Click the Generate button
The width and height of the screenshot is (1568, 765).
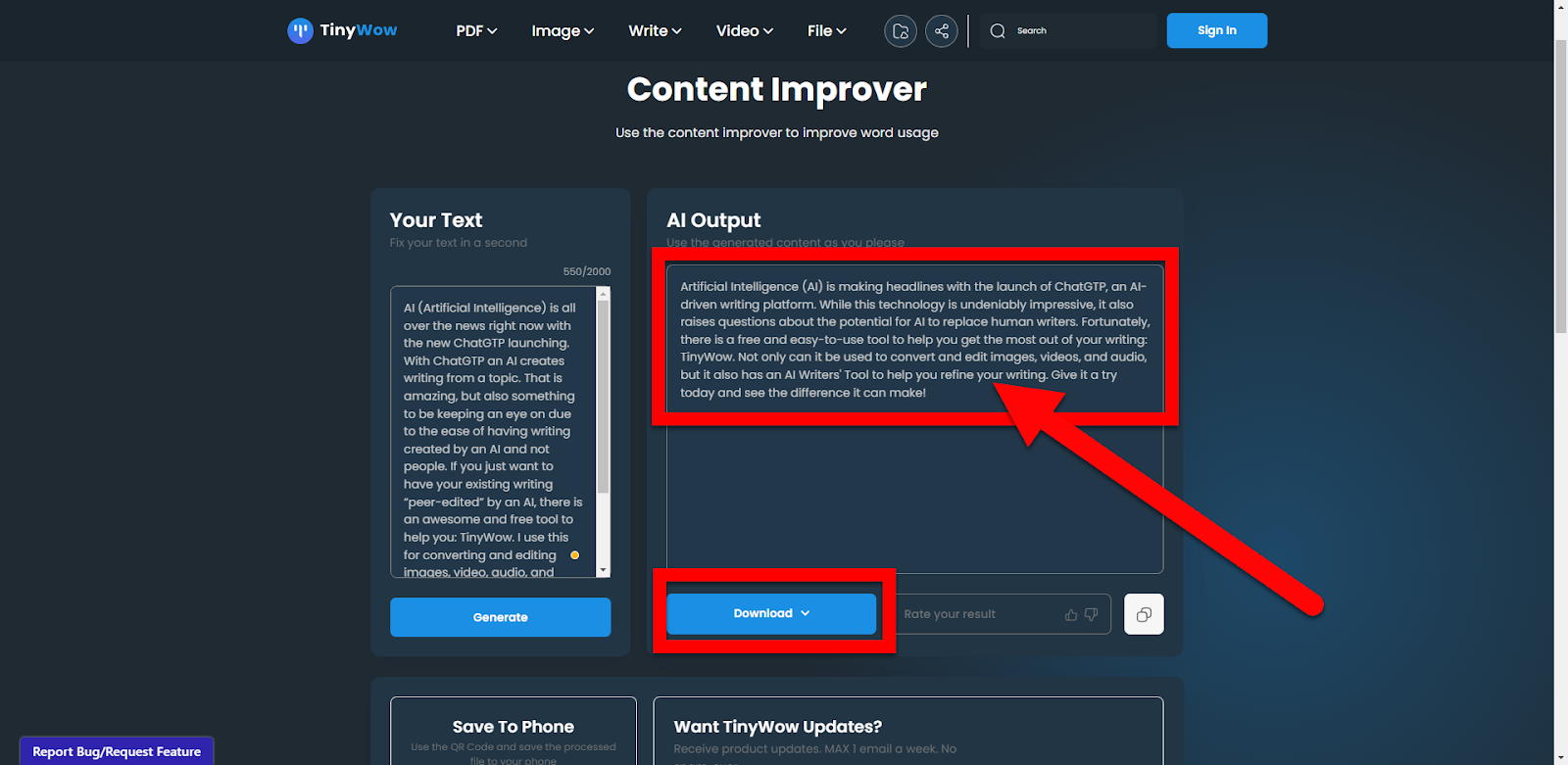click(x=500, y=617)
